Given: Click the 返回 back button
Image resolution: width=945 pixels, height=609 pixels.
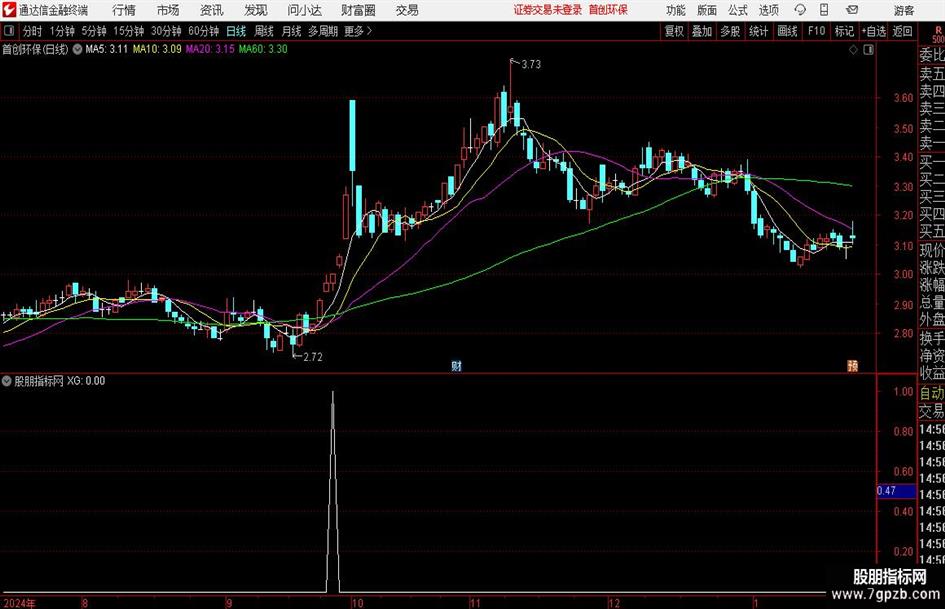Looking at the screenshot, I should coord(902,31).
